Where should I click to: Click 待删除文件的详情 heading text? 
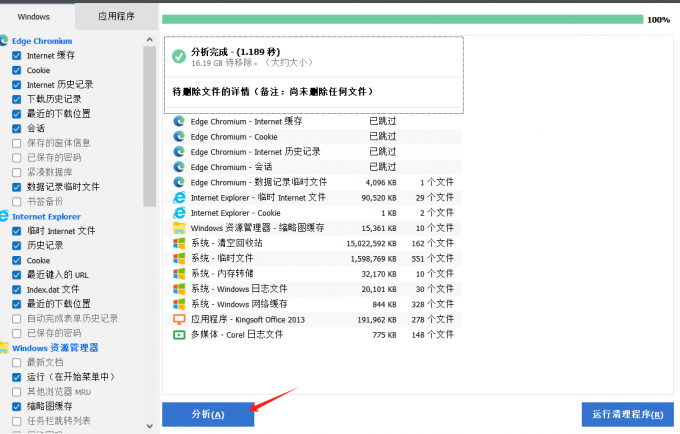click(x=272, y=92)
